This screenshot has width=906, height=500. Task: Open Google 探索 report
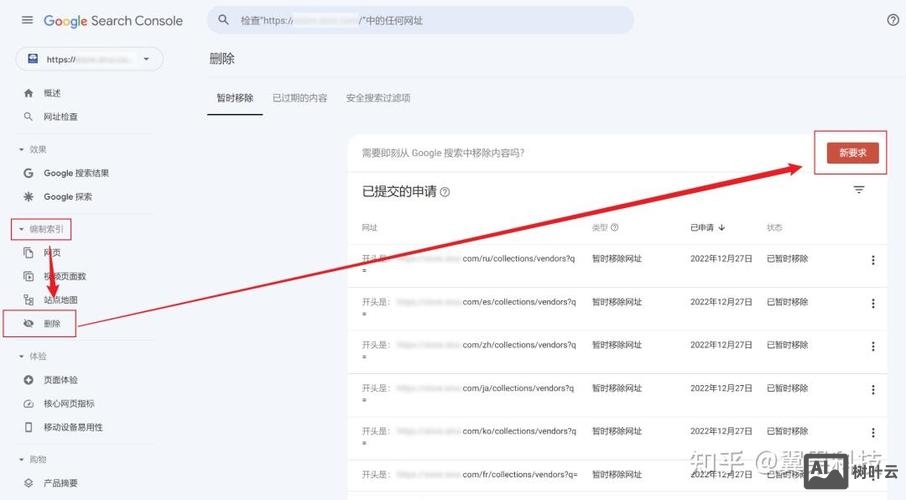tap(68, 197)
